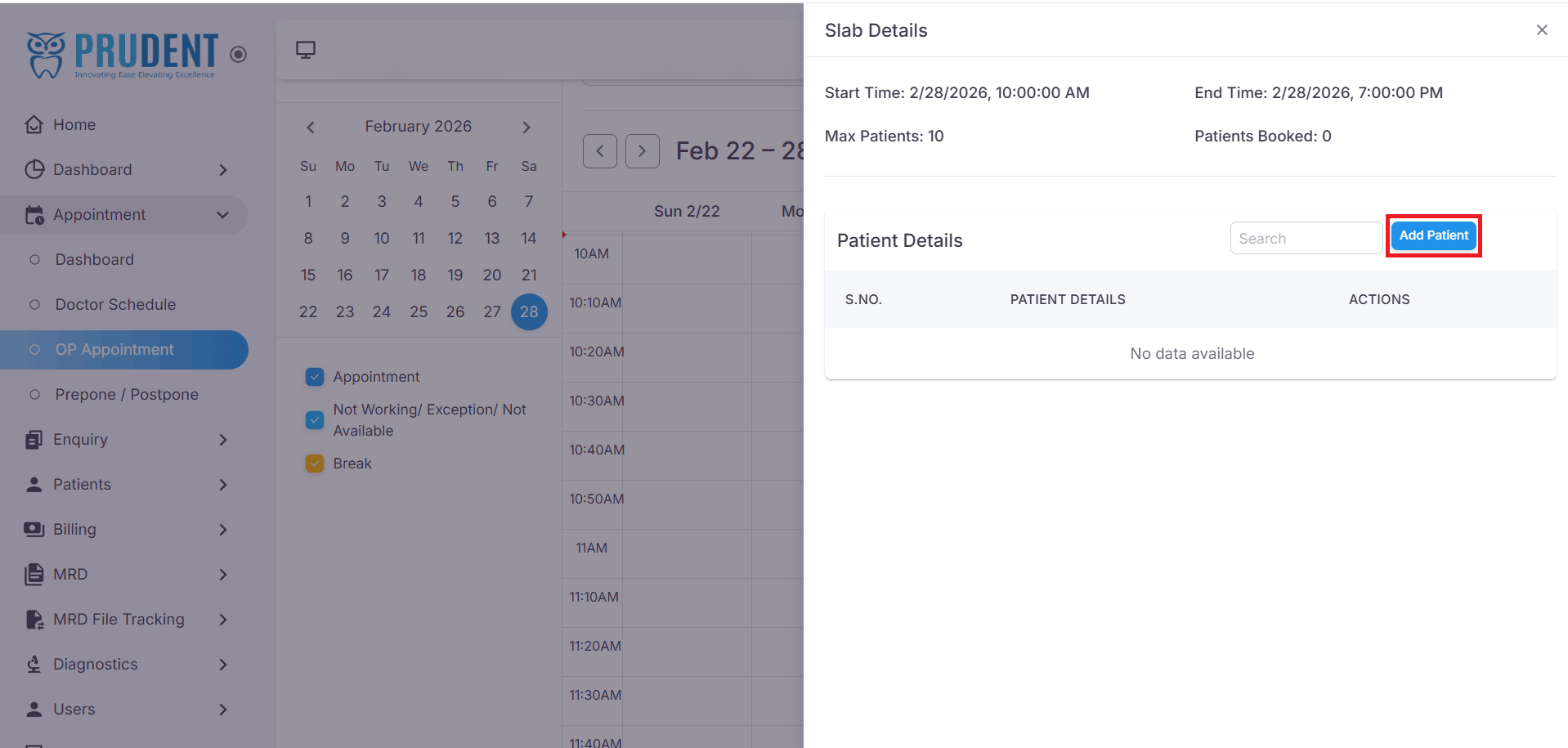Viewport: 1568px width, 748px height.
Task: Click the S.NO. column header
Action: click(863, 299)
